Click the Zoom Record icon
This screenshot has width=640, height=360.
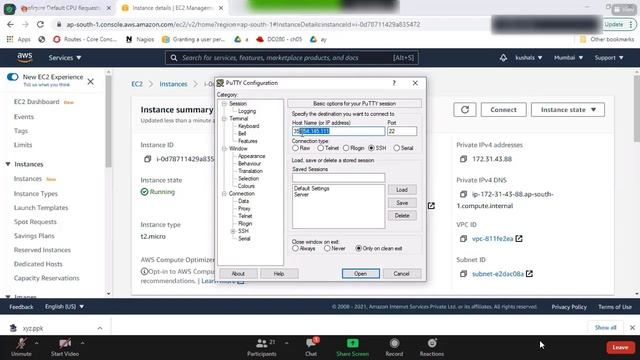(394, 343)
